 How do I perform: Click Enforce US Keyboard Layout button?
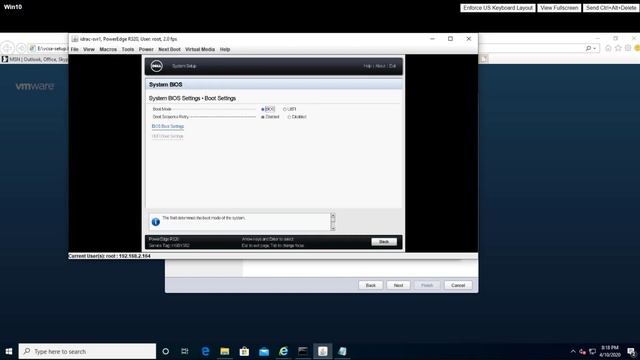pyautogui.click(x=498, y=8)
